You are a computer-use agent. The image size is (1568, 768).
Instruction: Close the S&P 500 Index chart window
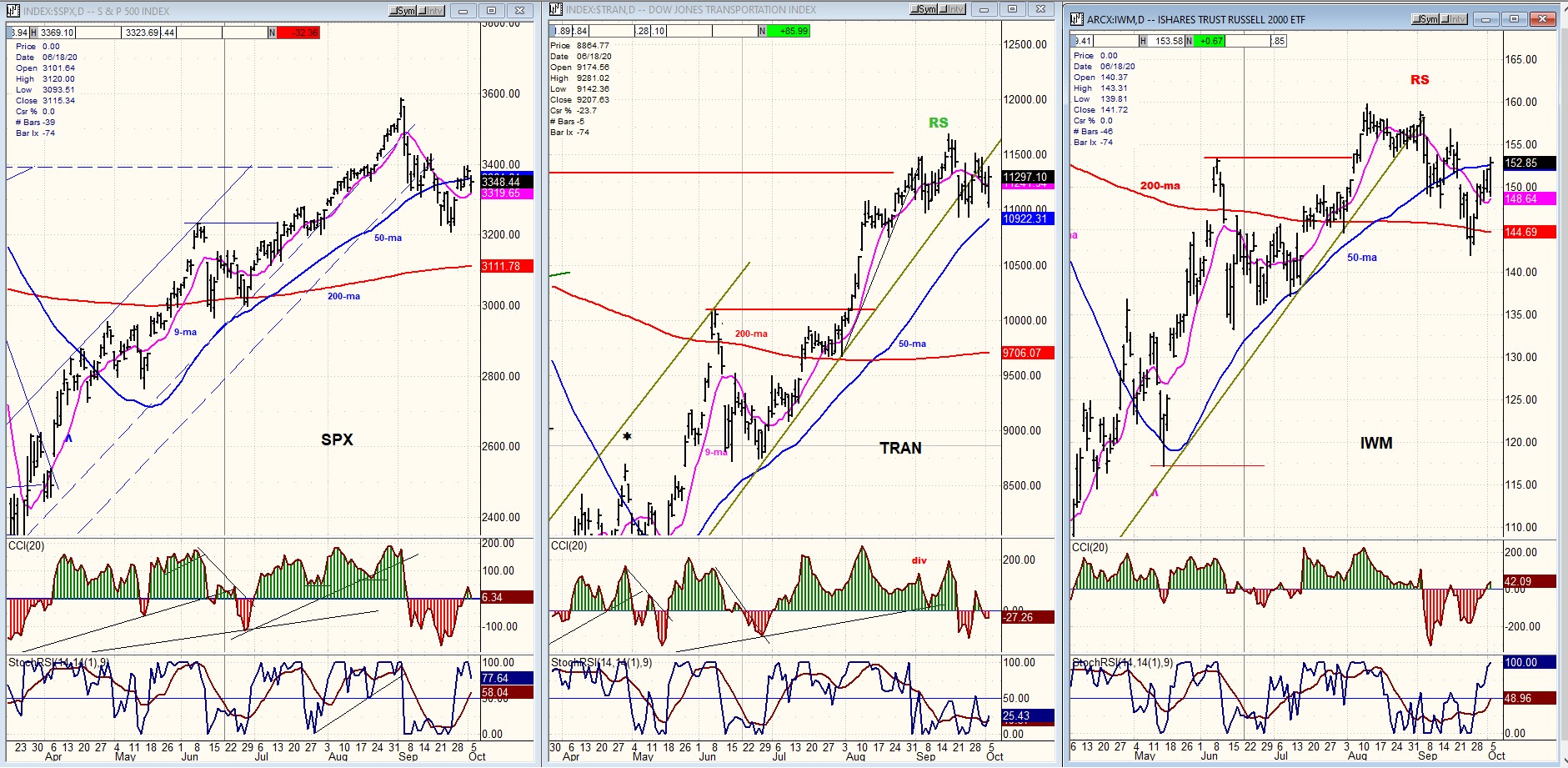[519, 11]
